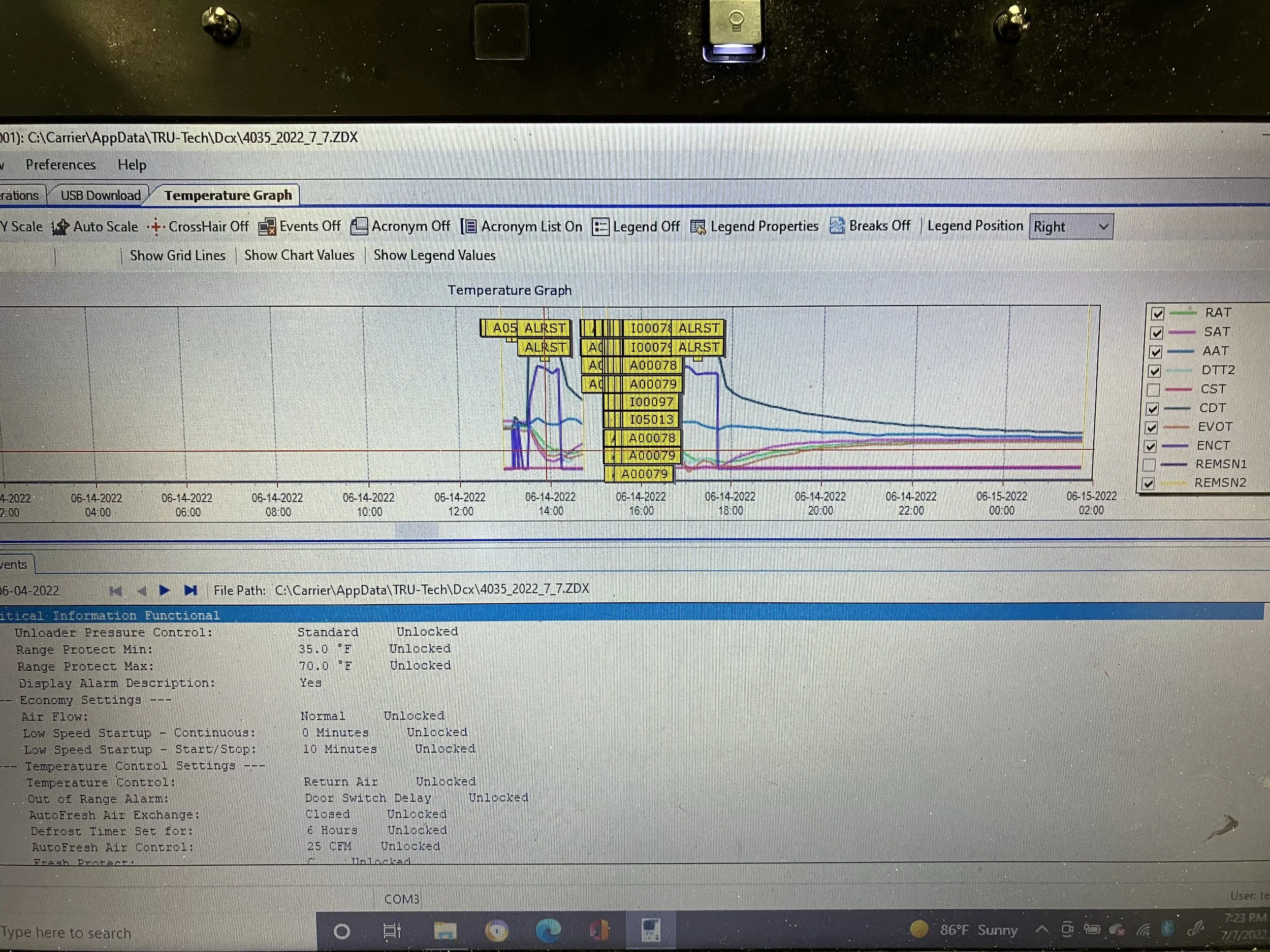
Task: Click TRU-Tech app icon in taskbar
Action: click(651, 930)
